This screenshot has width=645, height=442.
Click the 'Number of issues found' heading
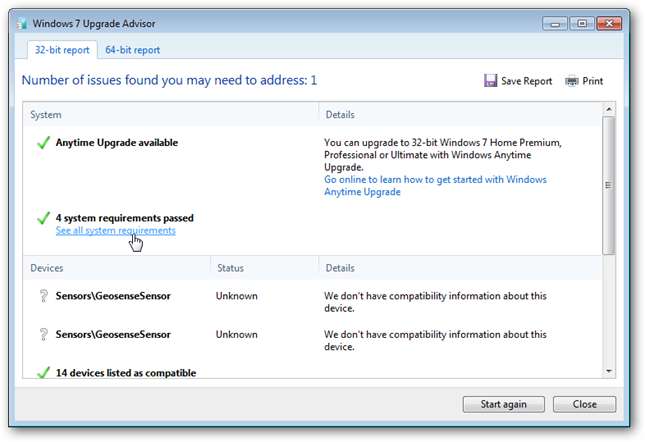169,80
